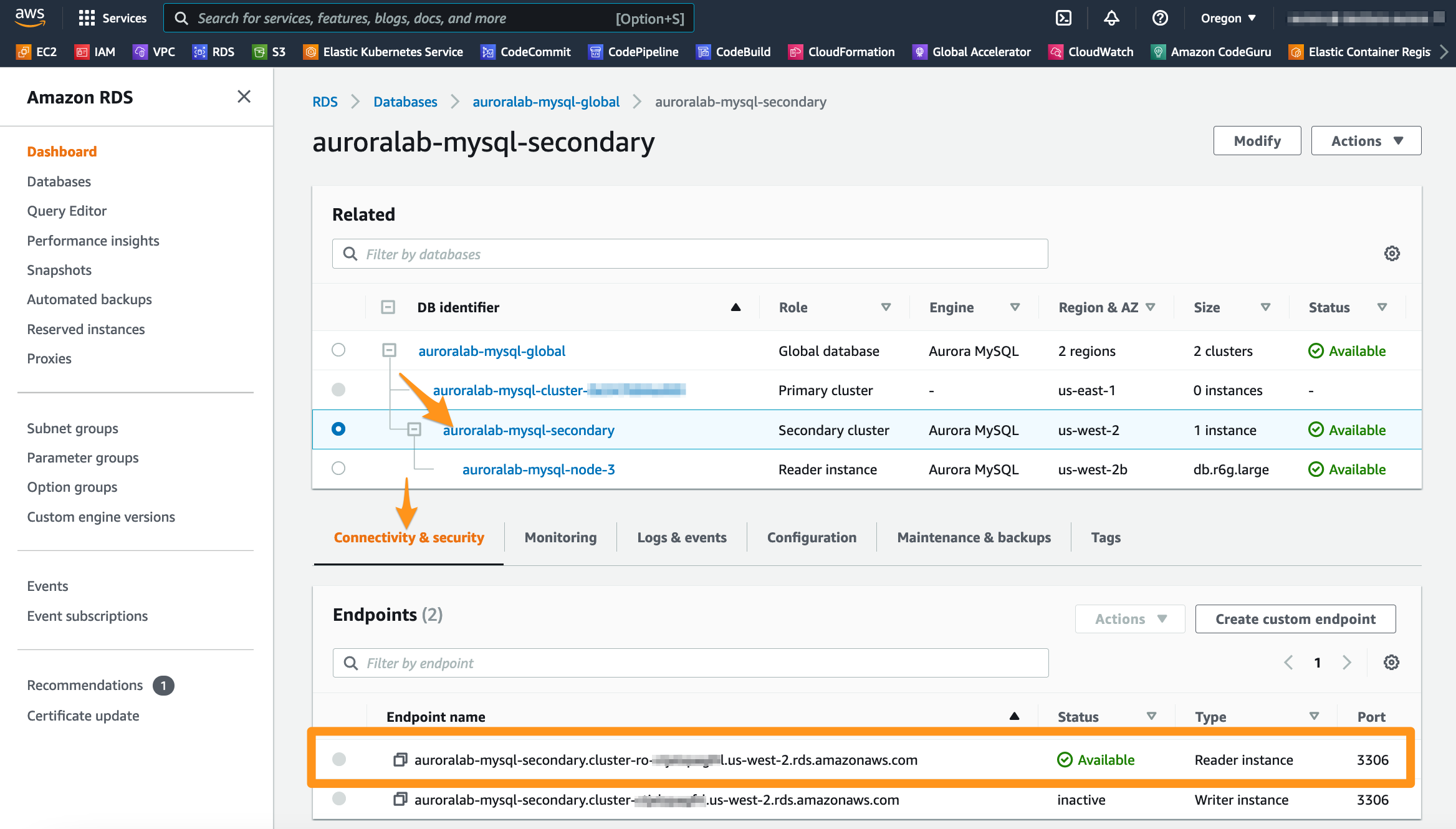Go to Databases breadcrumb link
This screenshot has width=1456, height=829.
coord(405,102)
